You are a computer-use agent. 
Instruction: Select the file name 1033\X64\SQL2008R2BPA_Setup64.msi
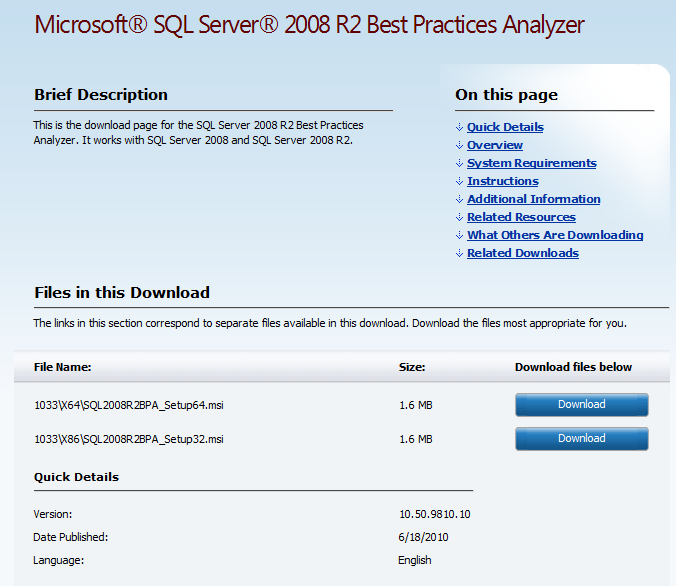click(x=129, y=405)
